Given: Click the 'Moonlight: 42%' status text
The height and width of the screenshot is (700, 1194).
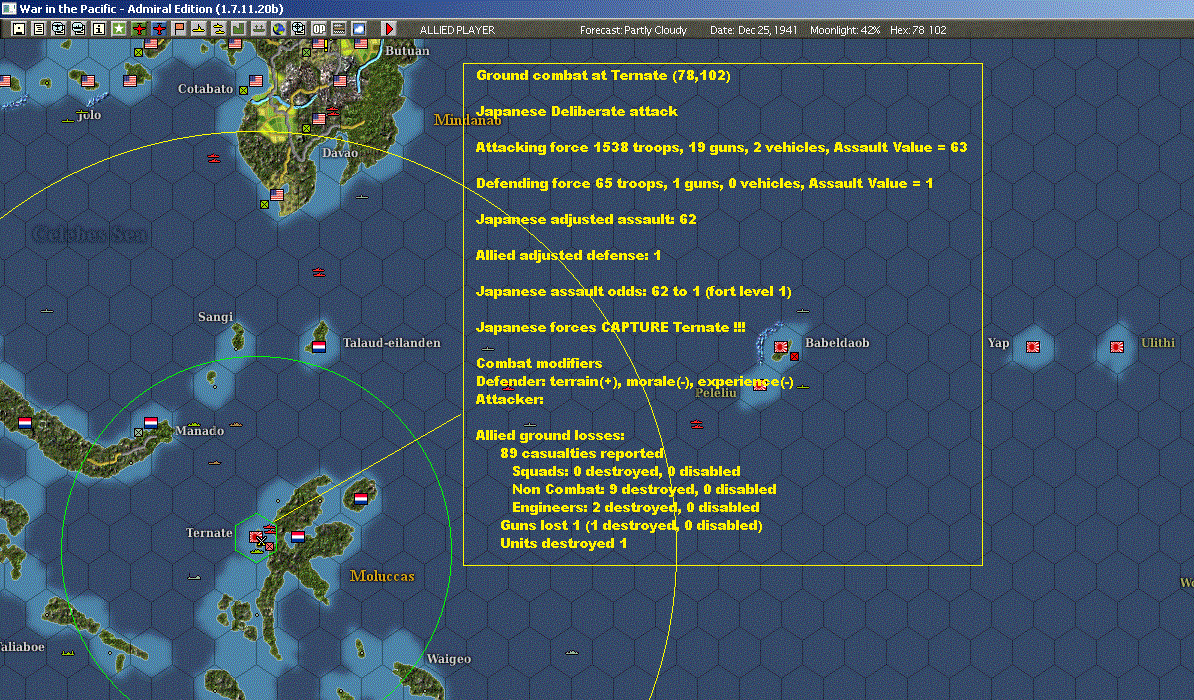Looking at the screenshot, I should [x=844, y=30].
